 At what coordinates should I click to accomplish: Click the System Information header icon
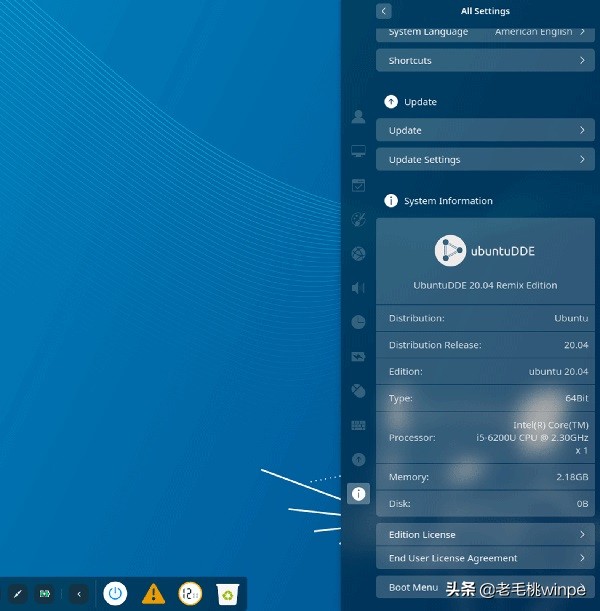pyautogui.click(x=391, y=201)
